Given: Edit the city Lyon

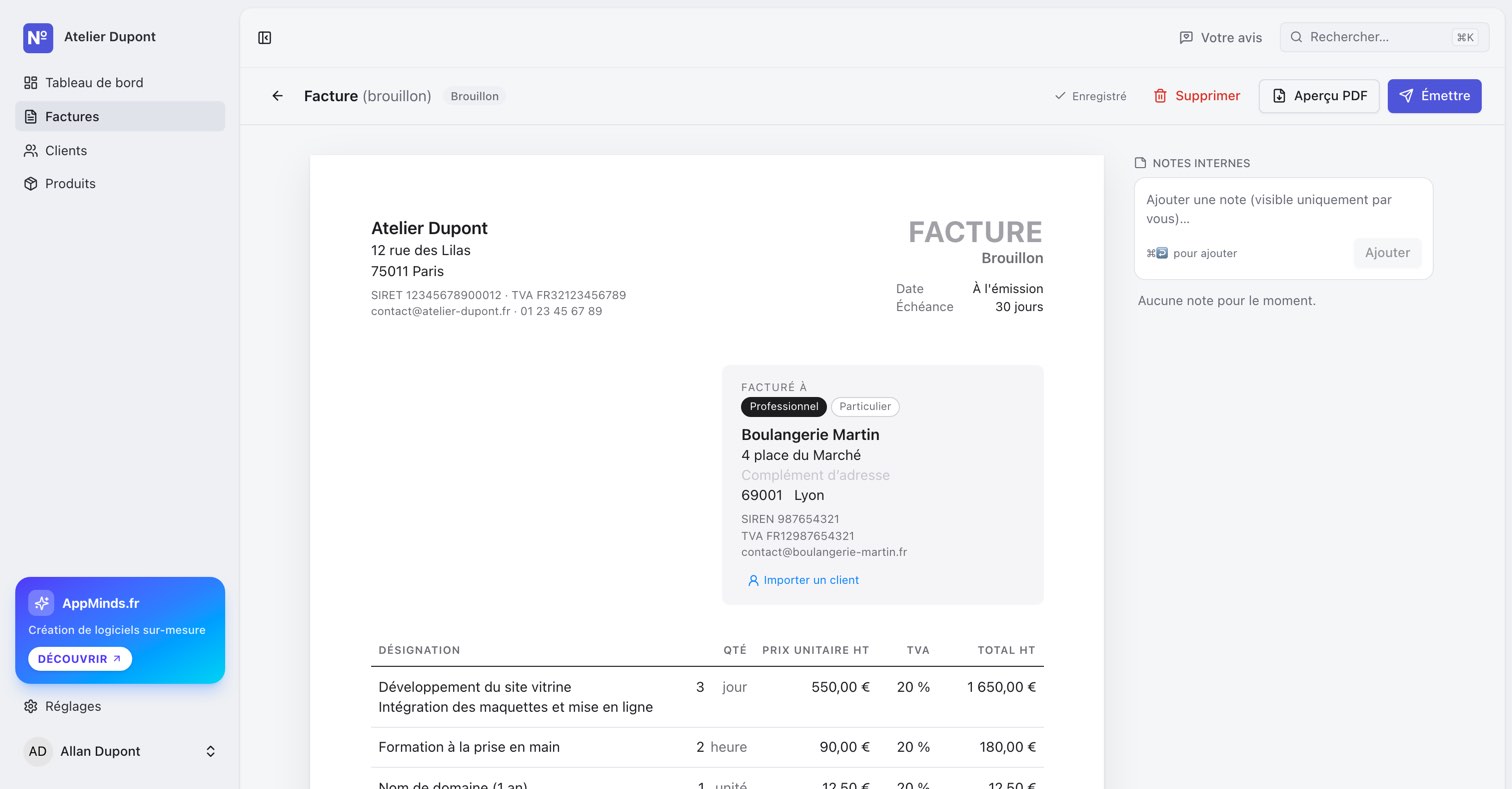Looking at the screenshot, I should click(809, 495).
